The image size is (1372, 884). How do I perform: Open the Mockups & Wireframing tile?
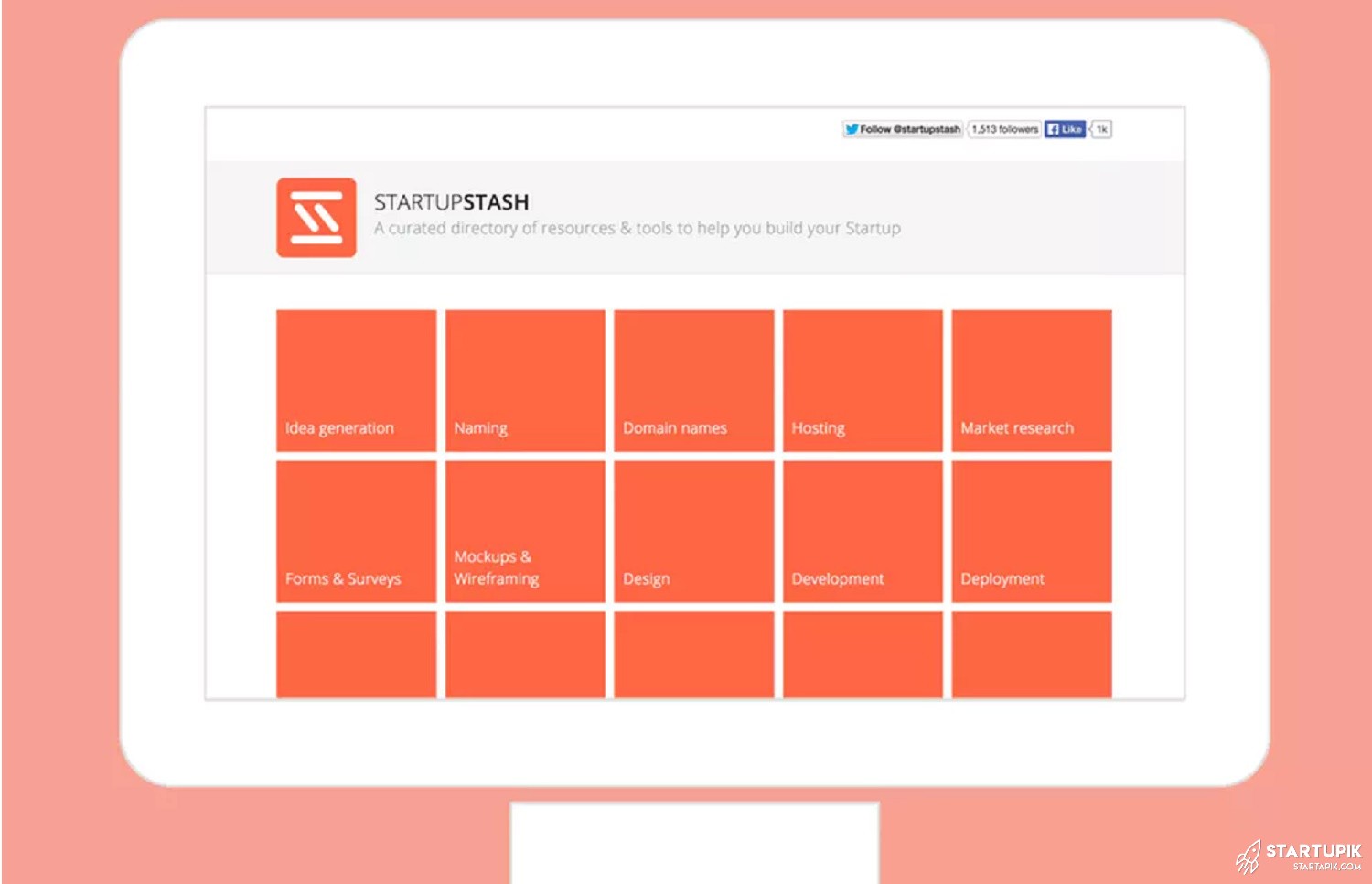pyautogui.click(x=525, y=532)
